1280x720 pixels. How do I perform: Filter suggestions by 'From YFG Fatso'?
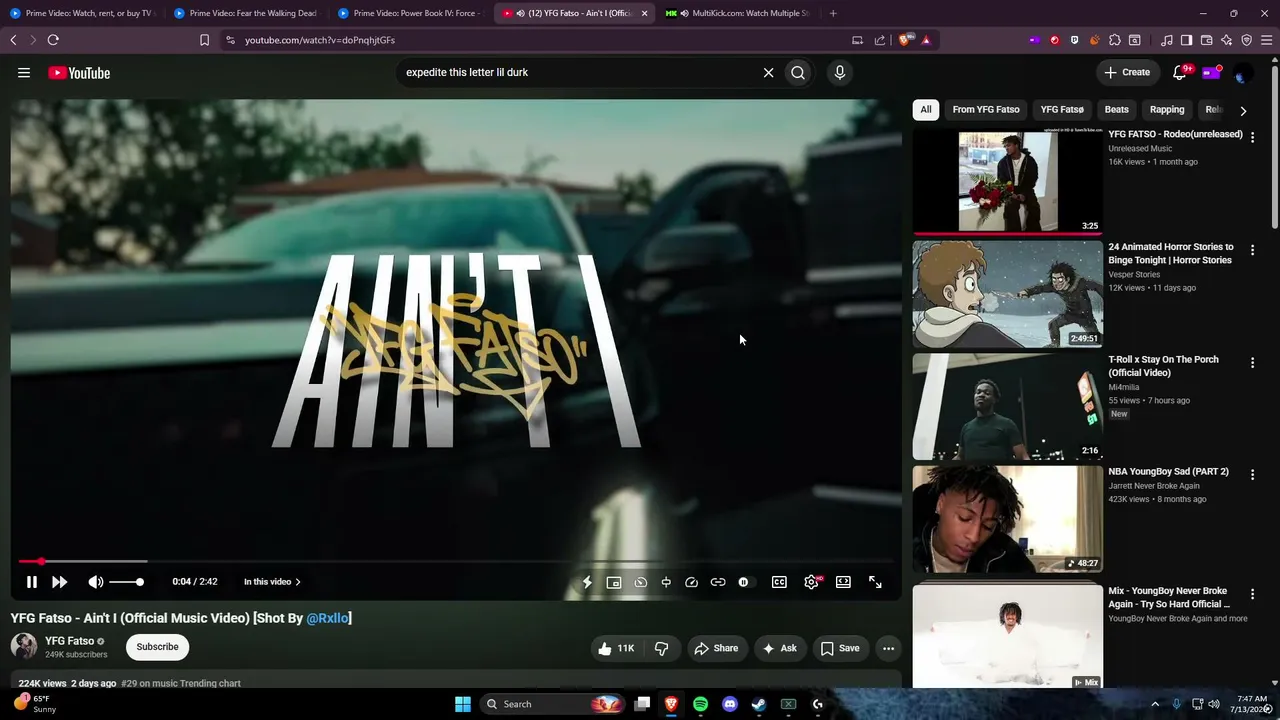pos(986,110)
